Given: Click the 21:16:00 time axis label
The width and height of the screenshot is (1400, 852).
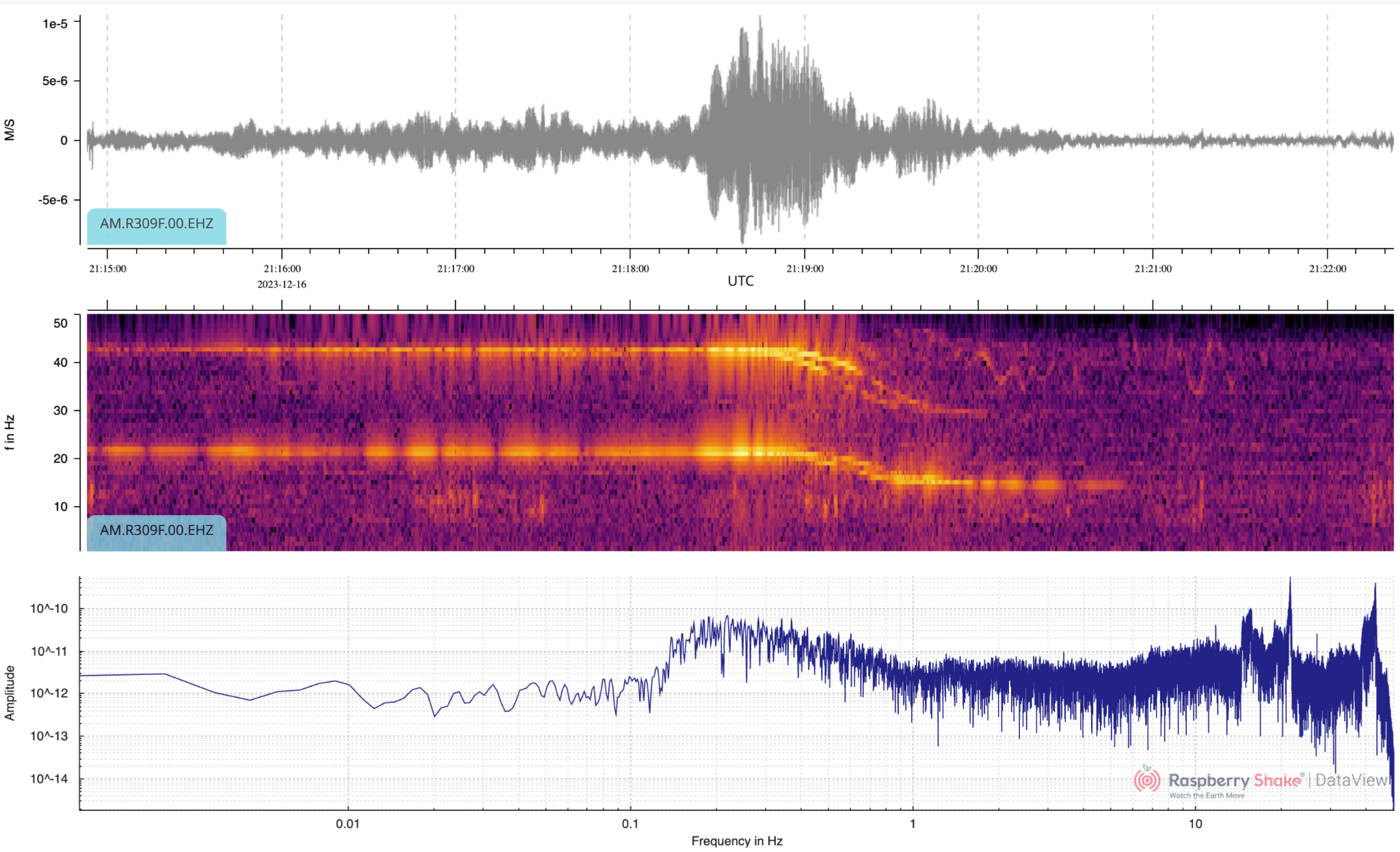Looking at the screenshot, I should point(282,269).
